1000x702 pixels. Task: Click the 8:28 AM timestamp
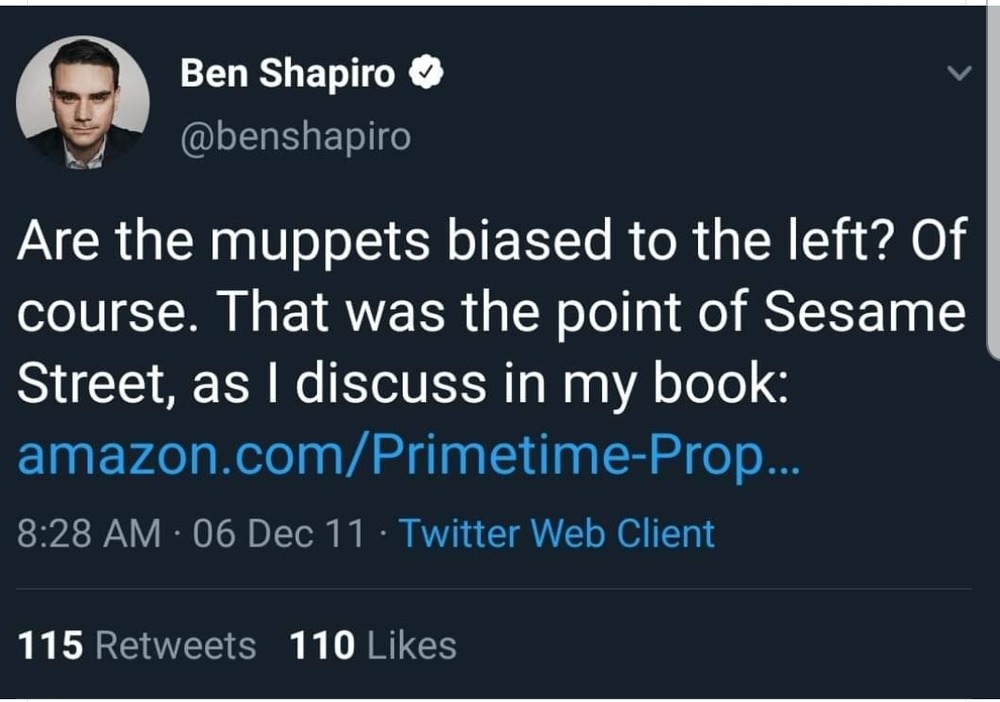pyautogui.click(x=89, y=533)
